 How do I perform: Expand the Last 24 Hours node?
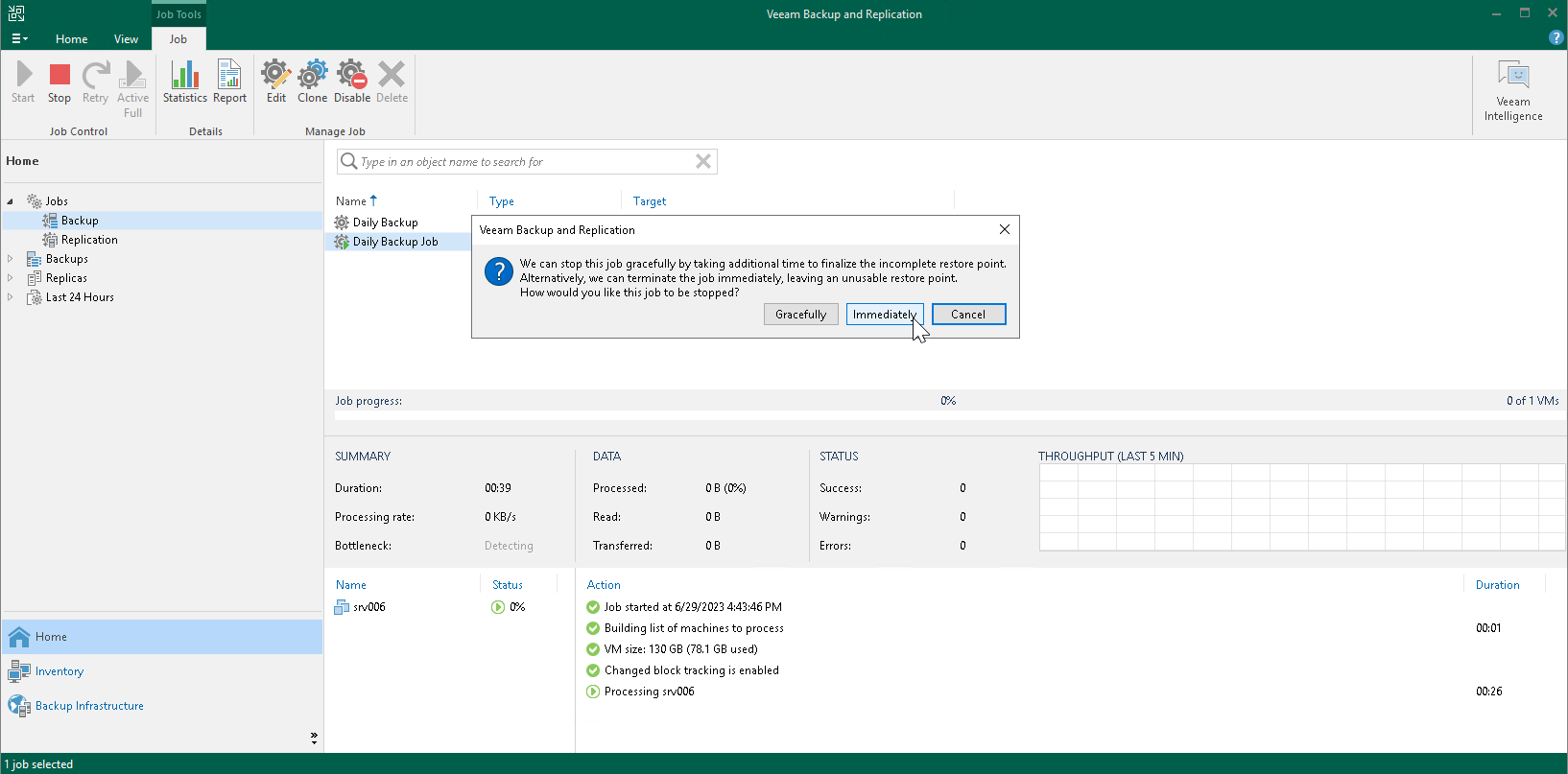11,297
